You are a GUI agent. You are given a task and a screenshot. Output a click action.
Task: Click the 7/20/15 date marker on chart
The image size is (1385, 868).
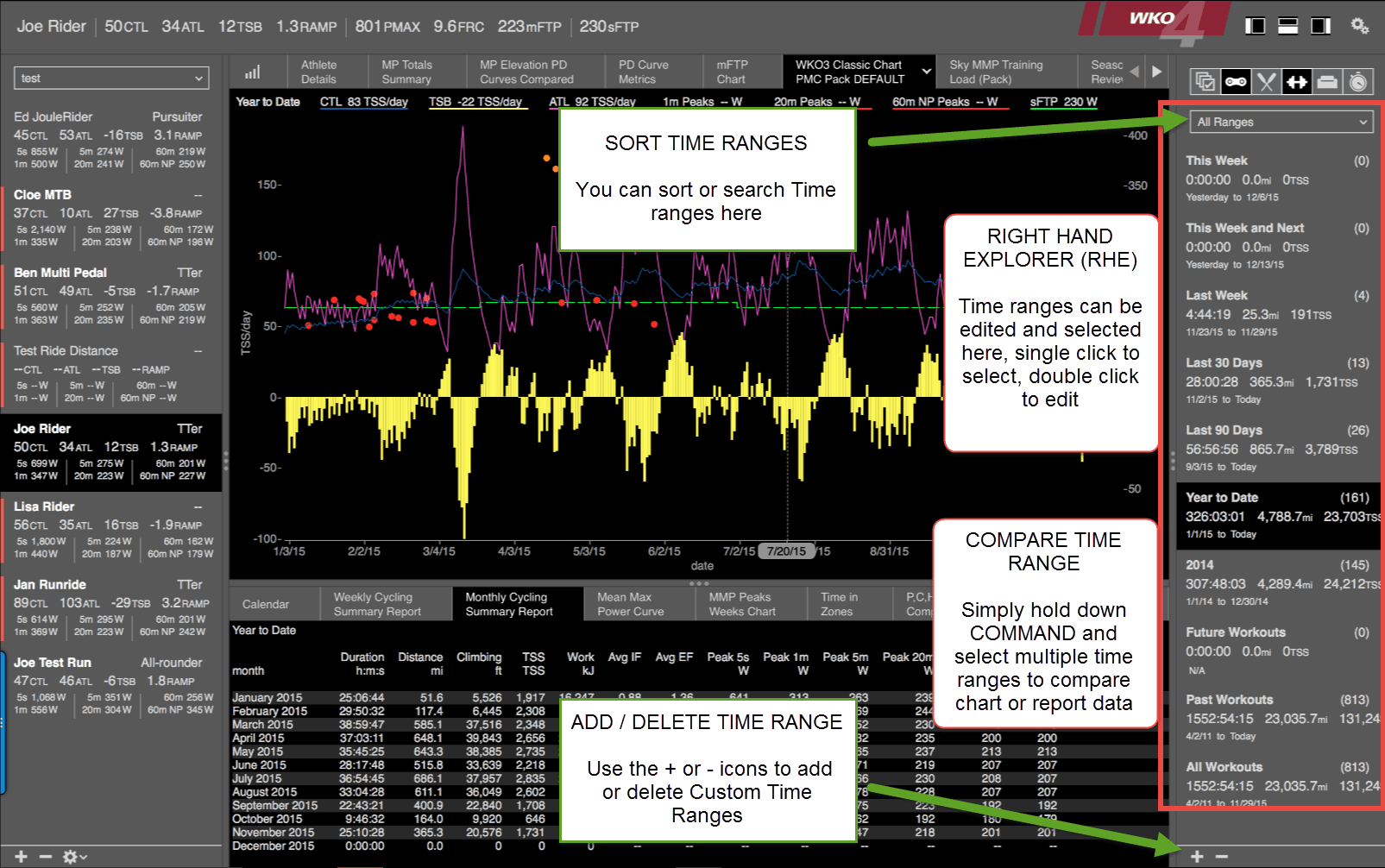coord(786,551)
